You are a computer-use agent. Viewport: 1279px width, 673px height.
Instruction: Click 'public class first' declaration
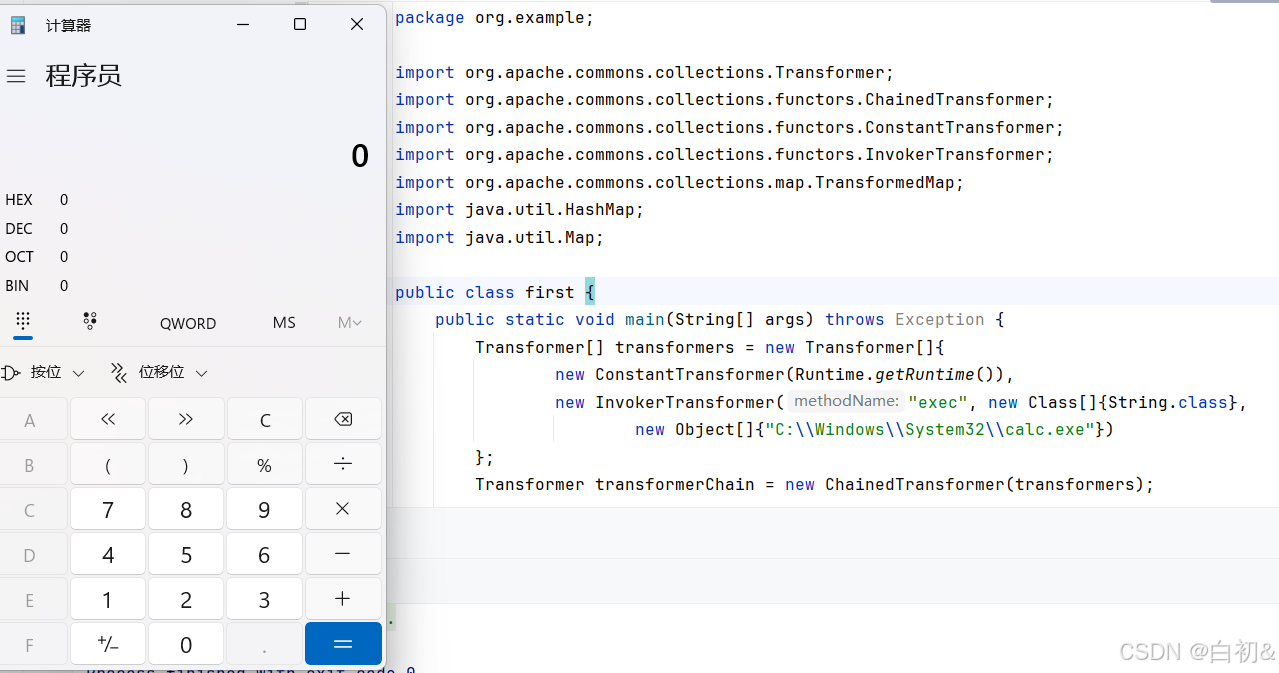click(485, 293)
